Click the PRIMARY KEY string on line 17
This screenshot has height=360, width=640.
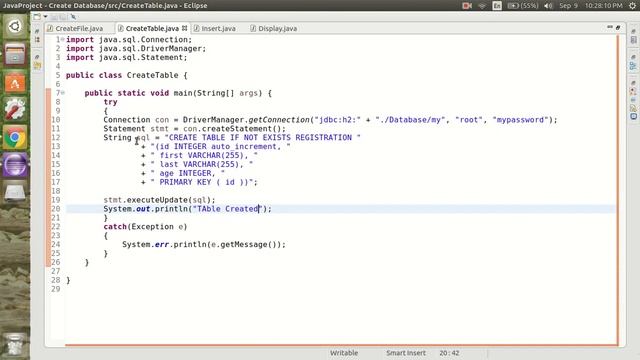coord(202,182)
